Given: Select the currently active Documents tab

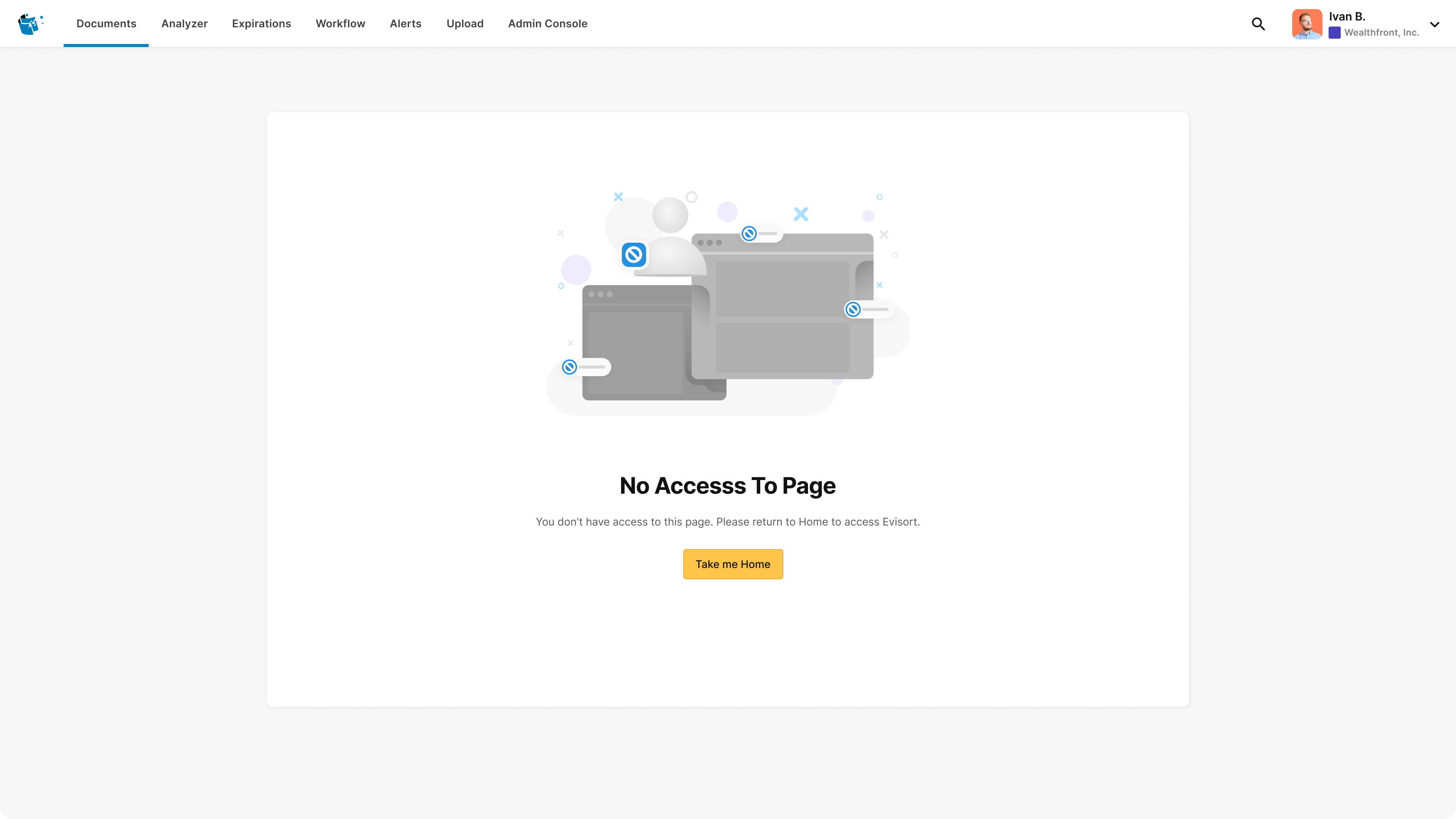Looking at the screenshot, I should (106, 23).
